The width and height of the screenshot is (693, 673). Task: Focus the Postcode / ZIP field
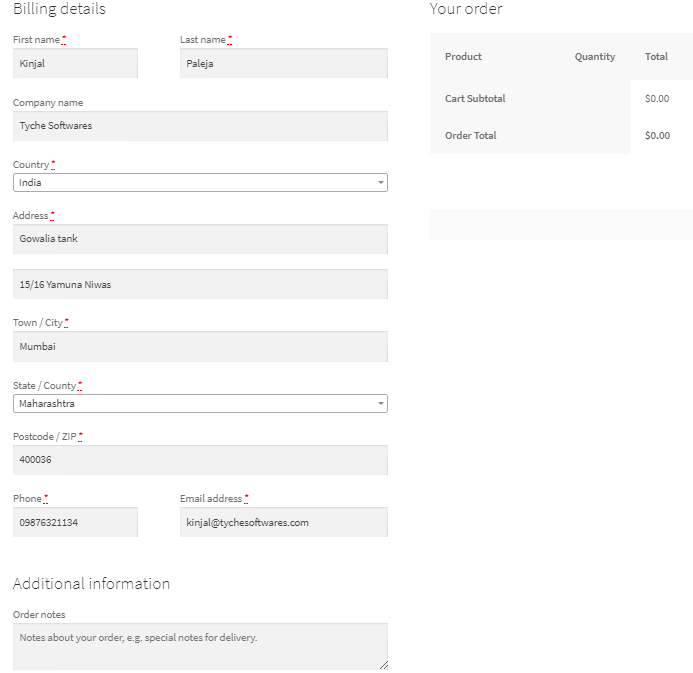200,460
